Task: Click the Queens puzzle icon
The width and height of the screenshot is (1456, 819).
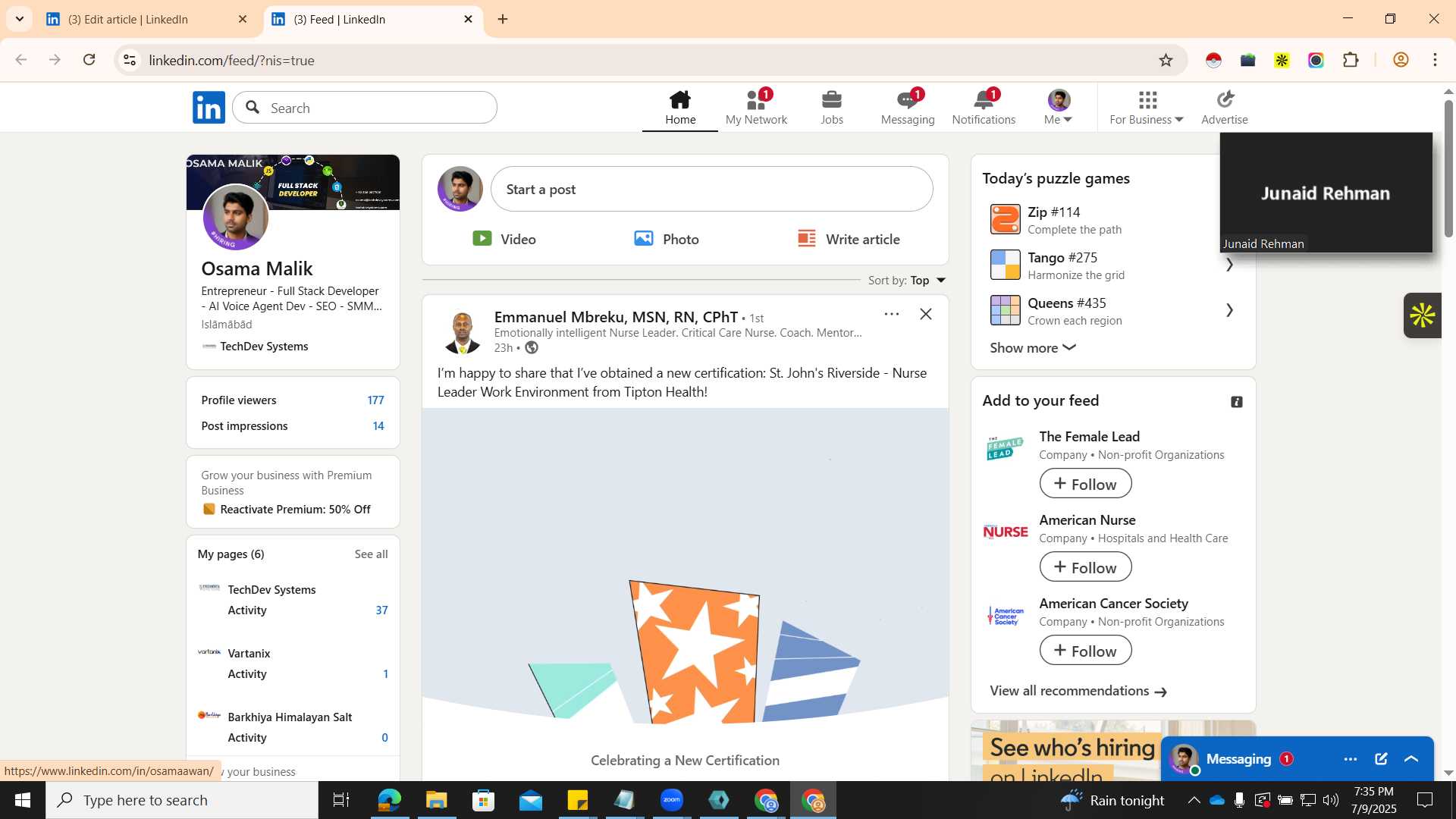Action: [x=1006, y=310]
